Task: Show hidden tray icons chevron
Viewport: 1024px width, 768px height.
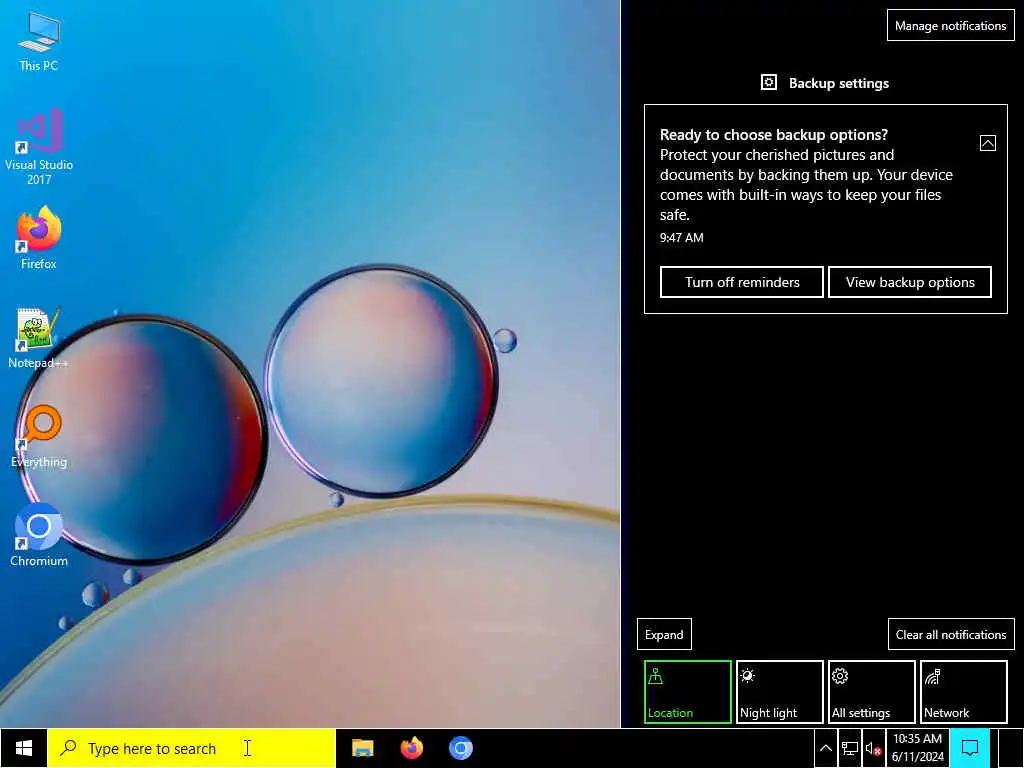Action: [x=825, y=749]
